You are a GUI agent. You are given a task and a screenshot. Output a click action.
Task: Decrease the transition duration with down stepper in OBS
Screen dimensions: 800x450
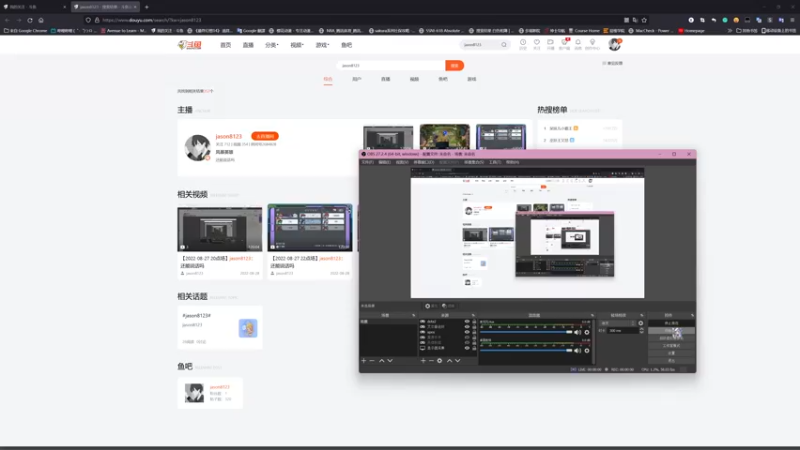pyautogui.click(x=641, y=332)
